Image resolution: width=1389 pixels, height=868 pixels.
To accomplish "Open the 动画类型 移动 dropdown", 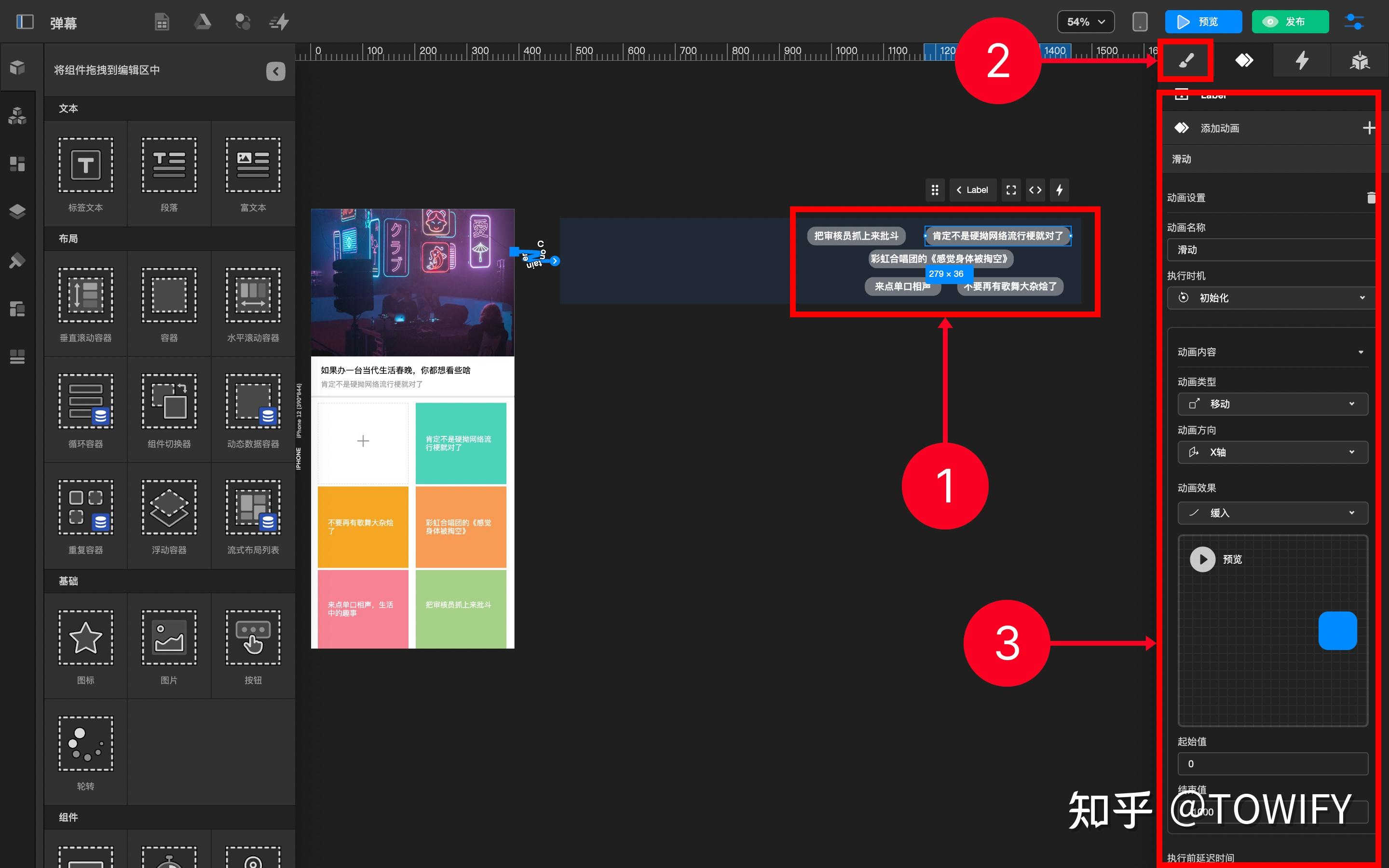I will click(x=1272, y=404).
